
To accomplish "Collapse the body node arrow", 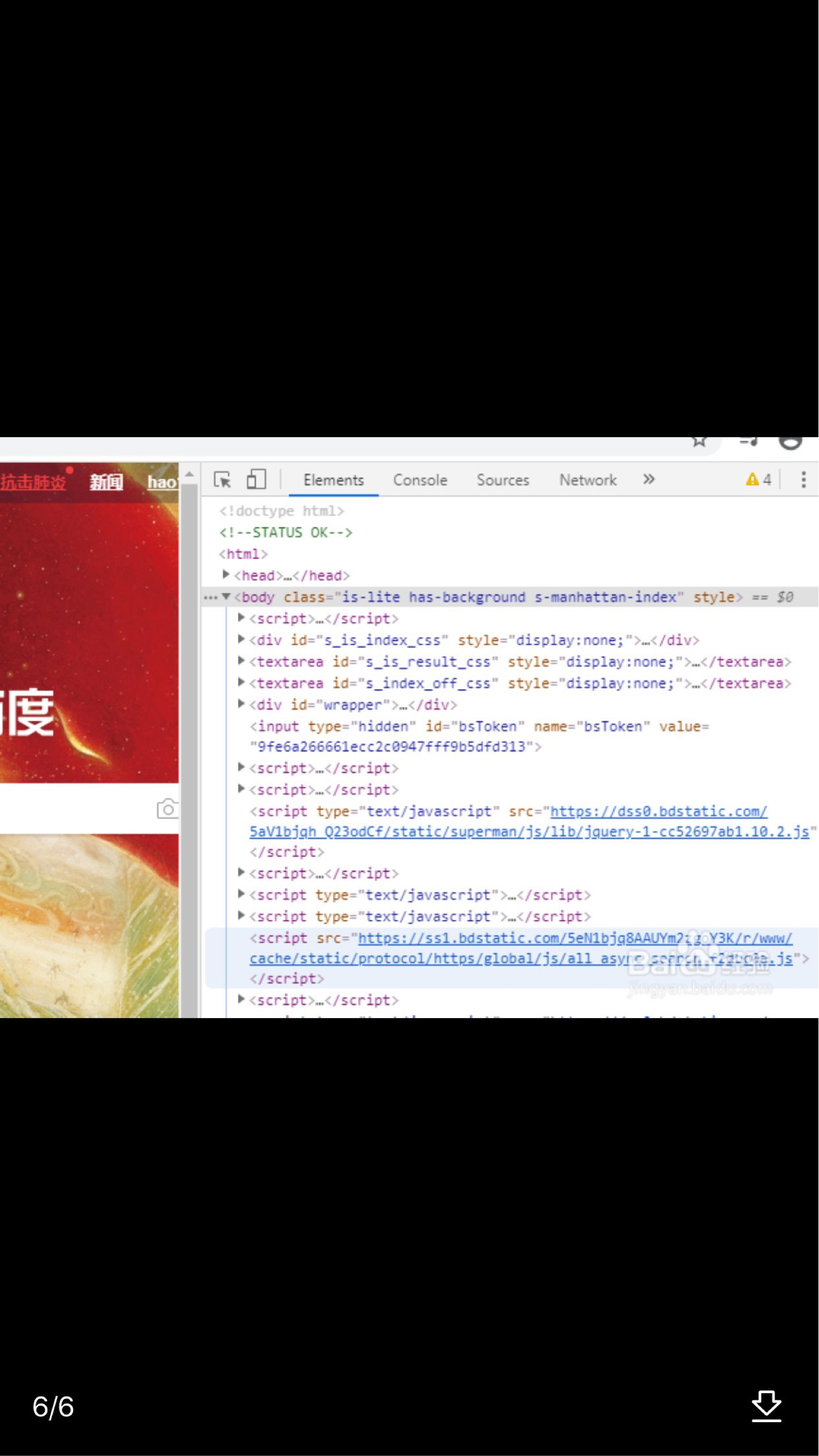I will 226,596.
